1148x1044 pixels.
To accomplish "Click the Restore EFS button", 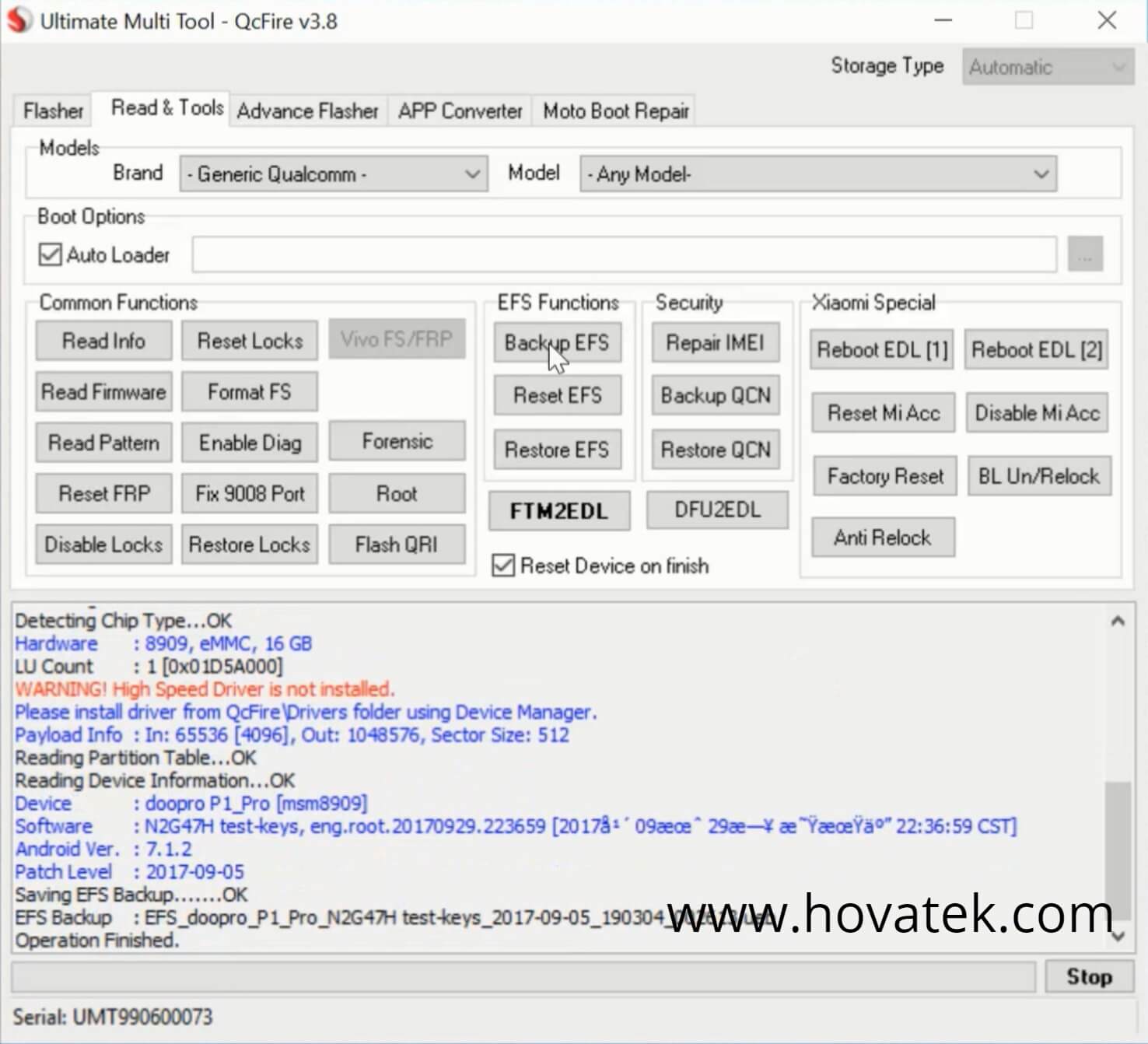I will [x=557, y=450].
